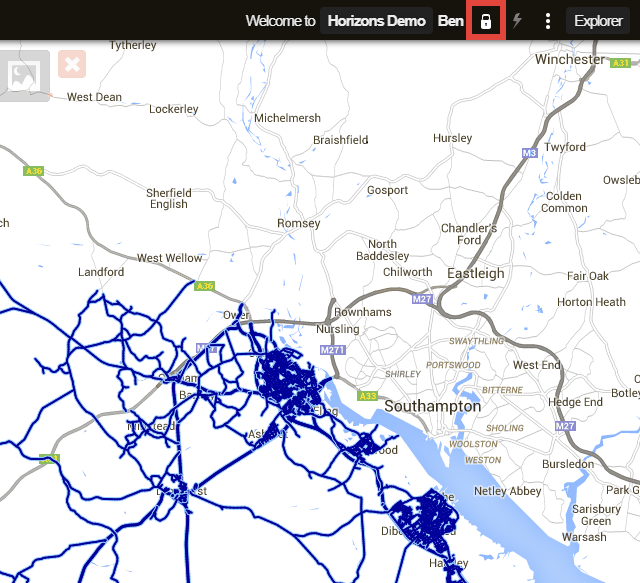Click the Romsey place label
The image size is (640, 583).
(x=298, y=223)
